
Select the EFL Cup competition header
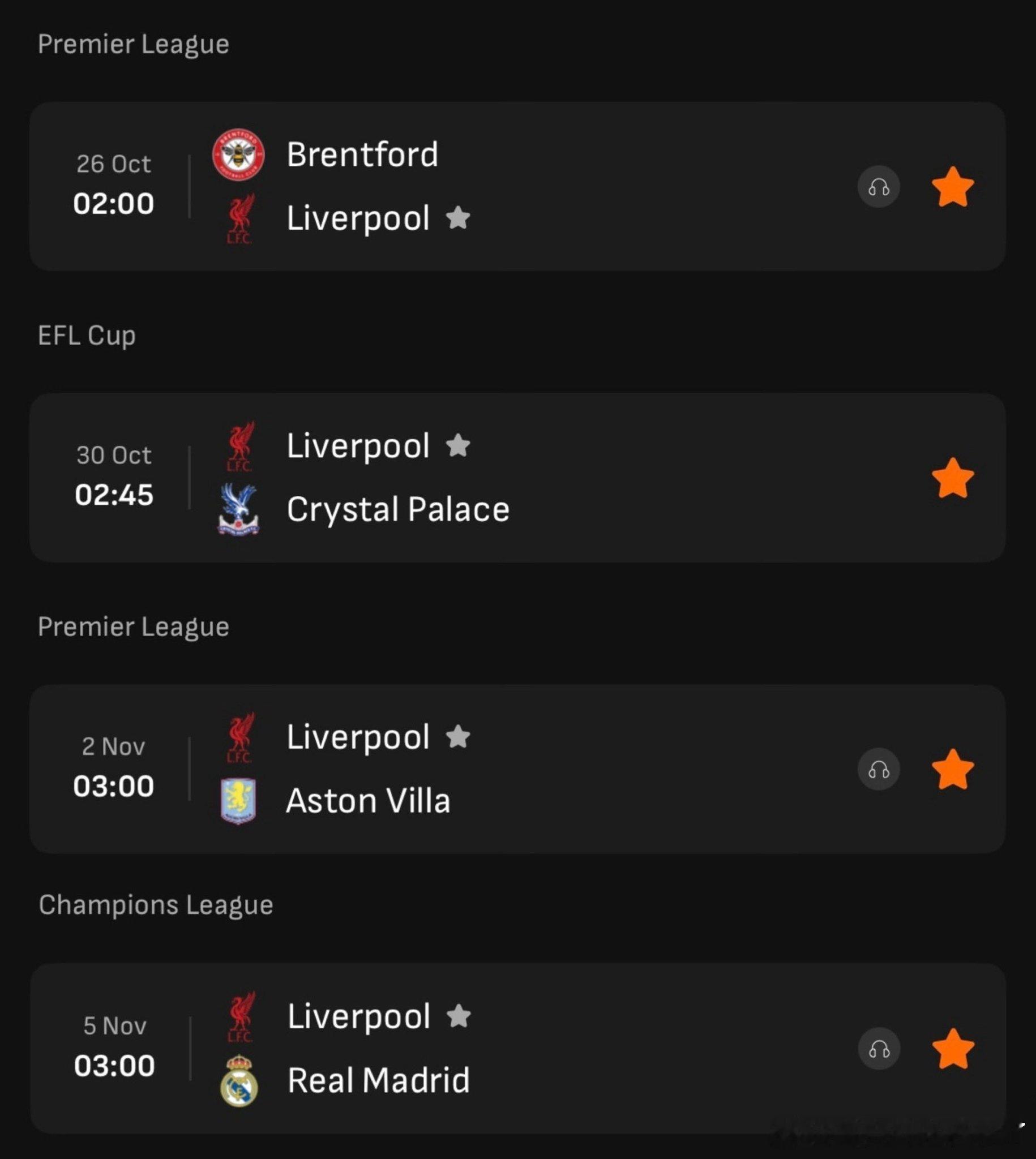[x=87, y=335]
